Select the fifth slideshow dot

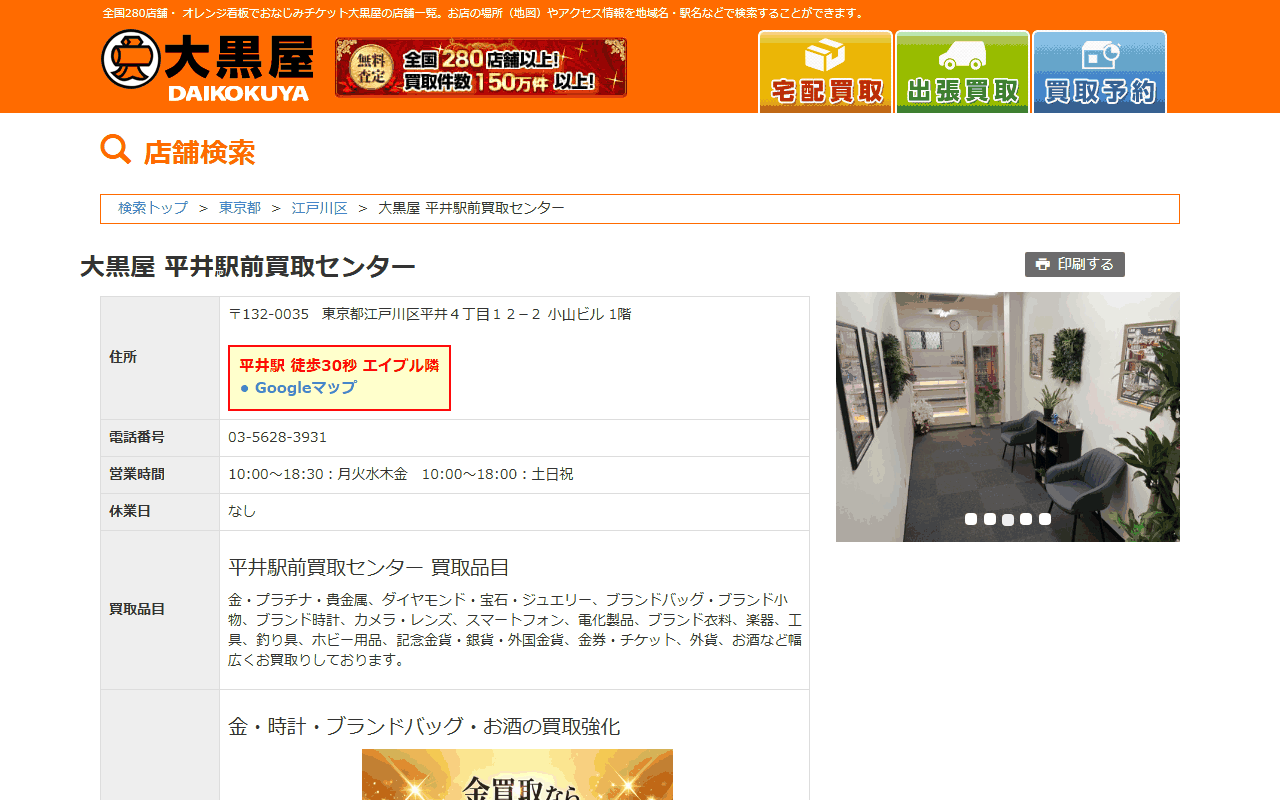(1045, 519)
